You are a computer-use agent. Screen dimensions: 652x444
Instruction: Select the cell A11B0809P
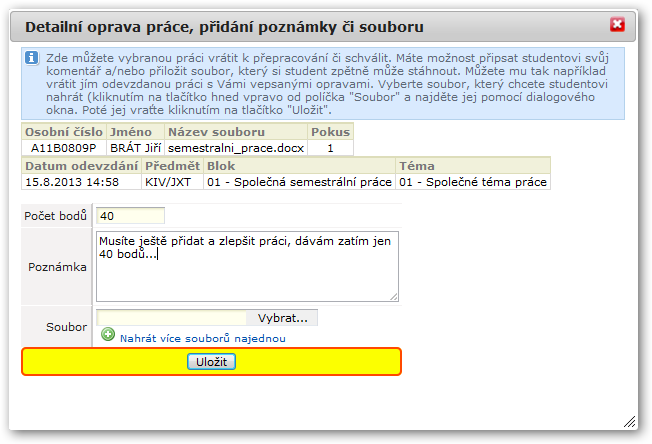tap(64, 148)
